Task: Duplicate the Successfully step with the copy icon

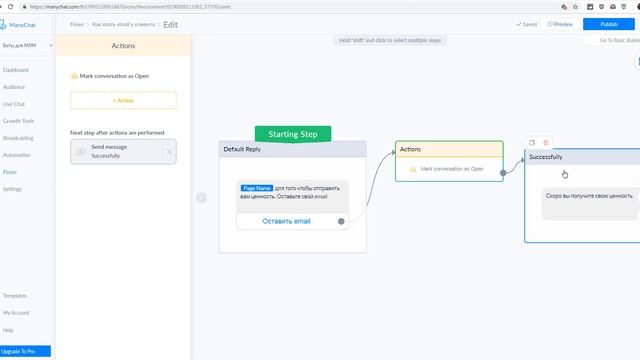Action: 532,142
